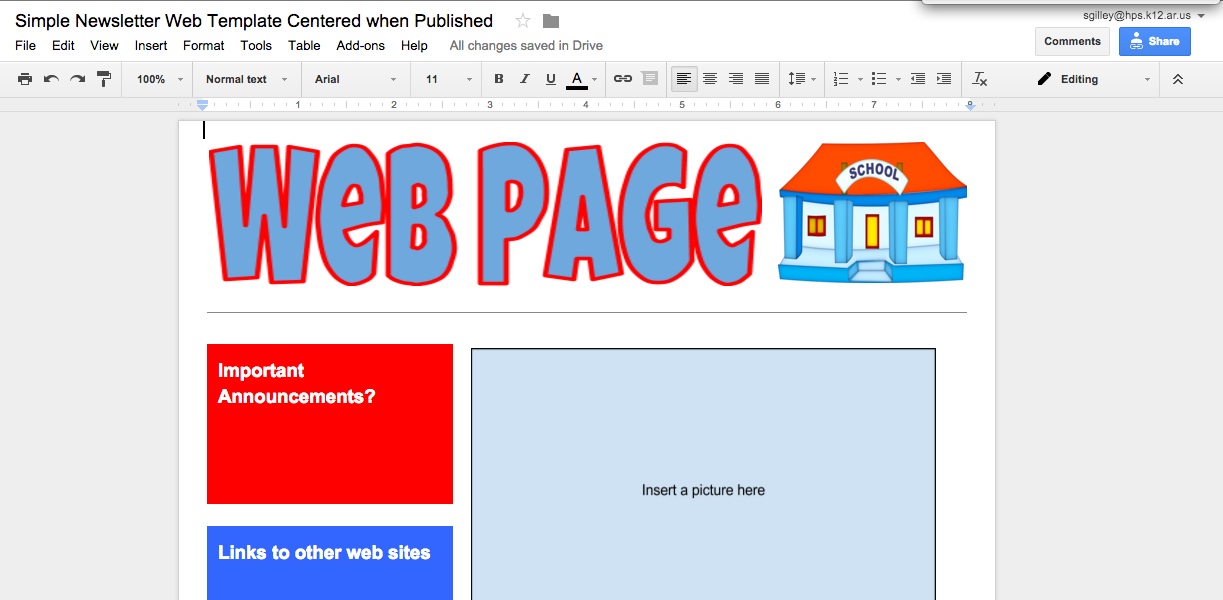Image resolution: width=1223 pixels, height=600 pixels.
Task: Open the File menu
Action: click(x=25, y=45)
